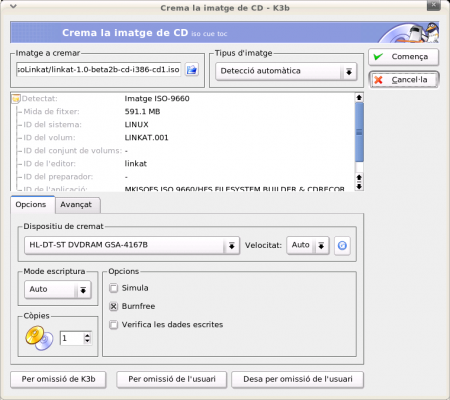The width and height of the screenshot is (450, 400).
Task: Switch to the Opcions tab
Action: pyautogui.click(x=31, y=205)
